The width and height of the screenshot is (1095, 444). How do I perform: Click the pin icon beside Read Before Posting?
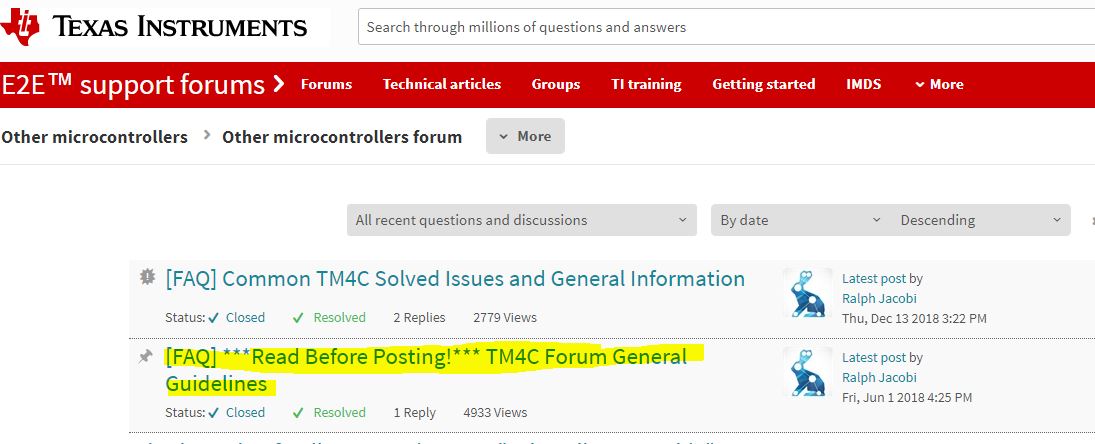click(x=145, y=357)
